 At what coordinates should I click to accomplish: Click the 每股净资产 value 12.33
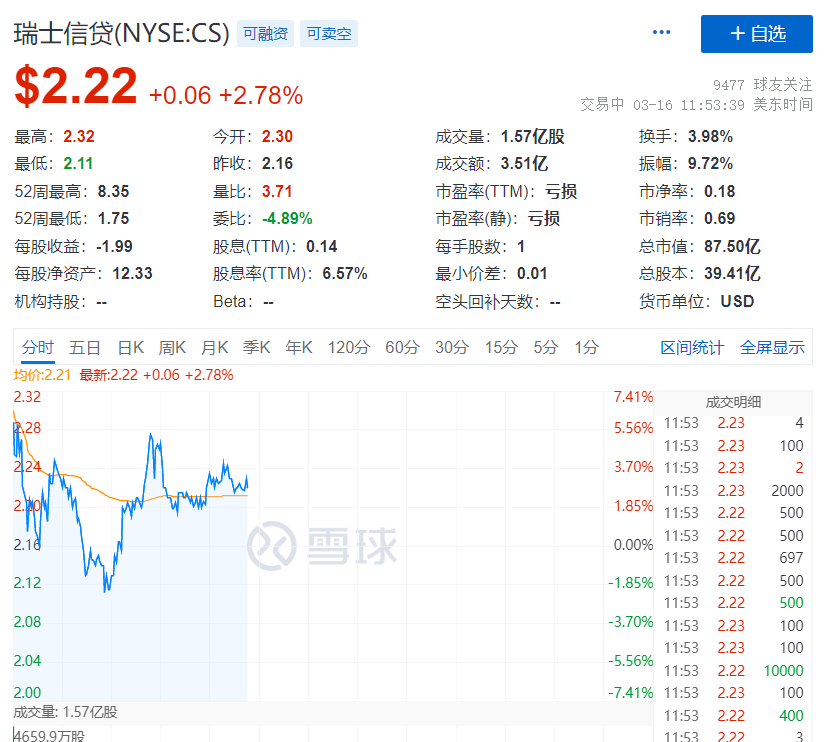click(x=132, y=273)
